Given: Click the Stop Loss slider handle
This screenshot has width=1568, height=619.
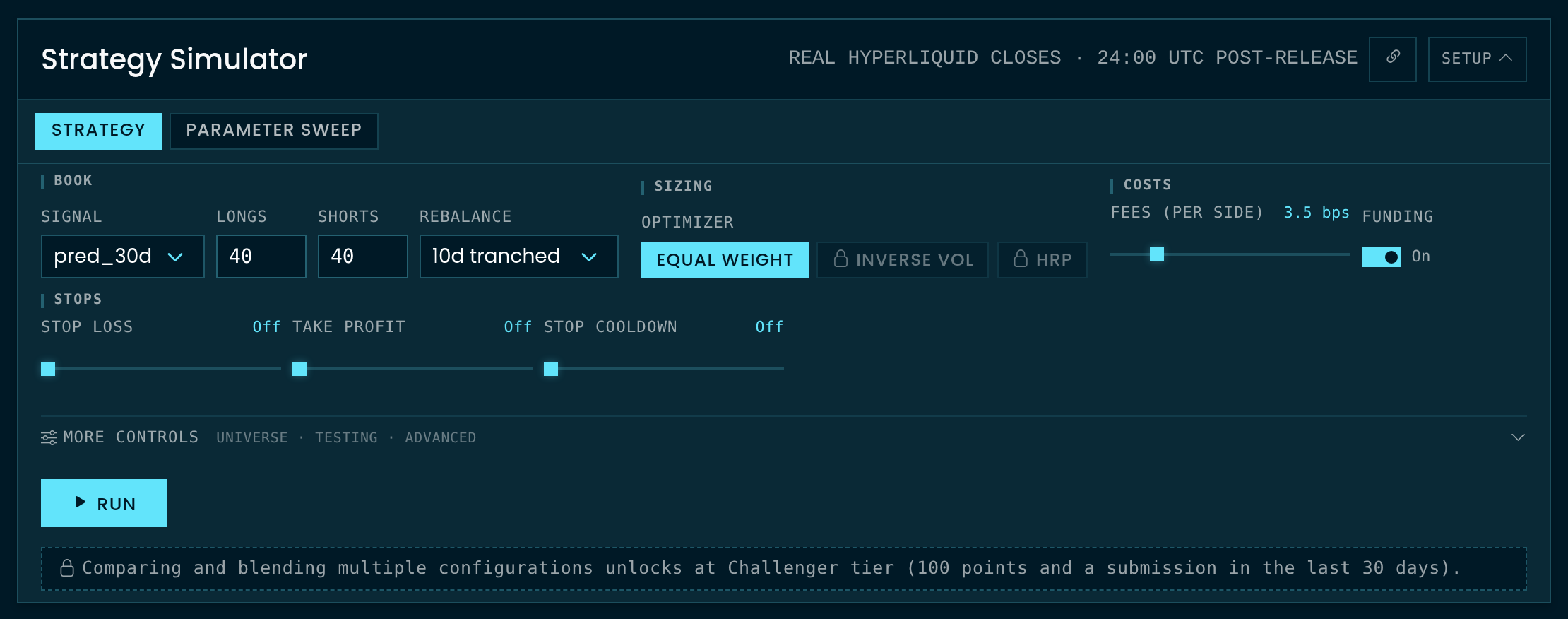Looking at the screenshot, I should [48, 369].
